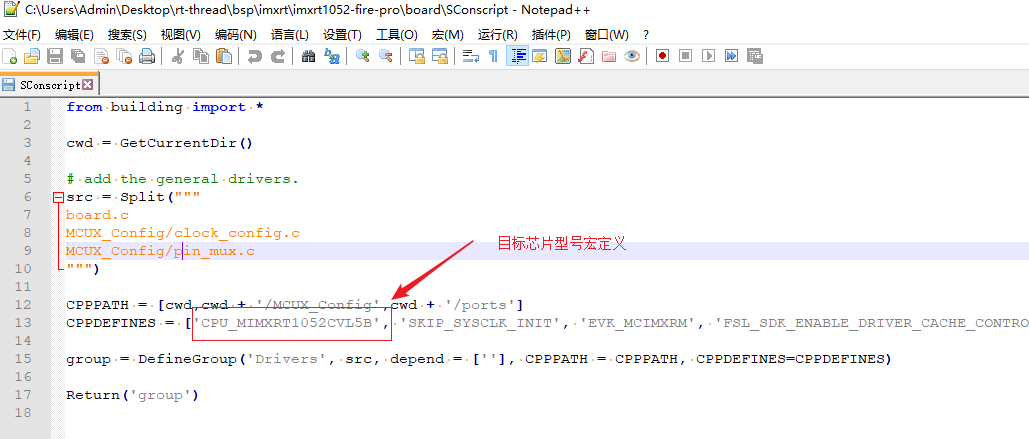The image size is (1029, 439).
Task: Collapse the Split block fold marker
Action: click(58, 198)
